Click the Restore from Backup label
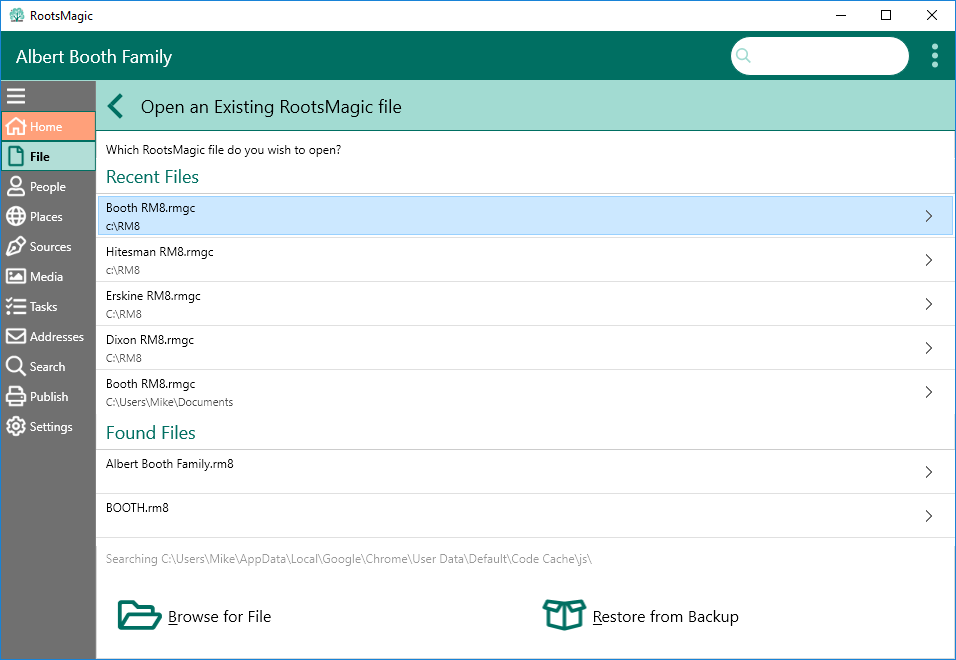The width and height of the screenshot is (956, 660). point(666,617)
